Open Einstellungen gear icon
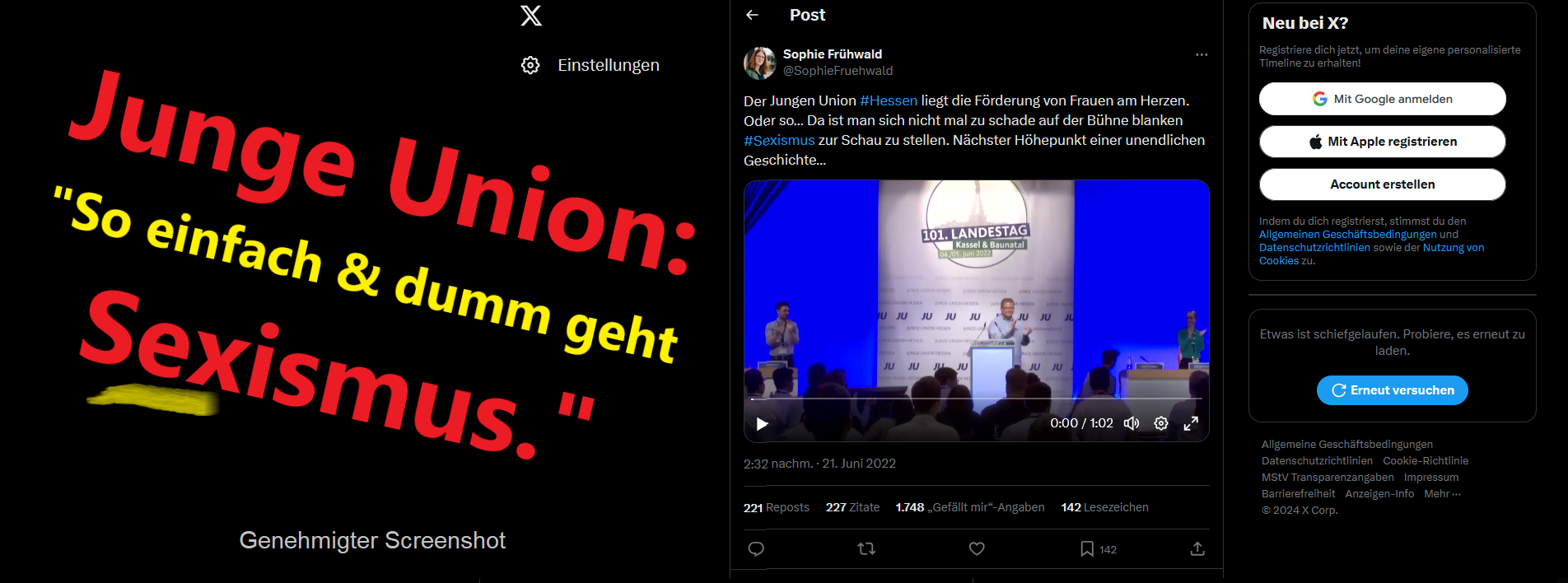 tap(530, 65)
